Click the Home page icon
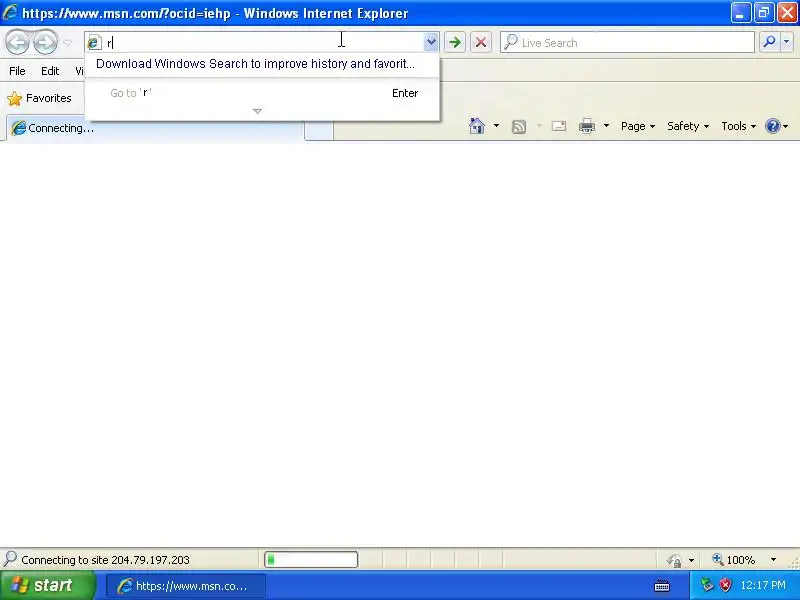This screenshot has width=800, height=600. tap(477, 126)
